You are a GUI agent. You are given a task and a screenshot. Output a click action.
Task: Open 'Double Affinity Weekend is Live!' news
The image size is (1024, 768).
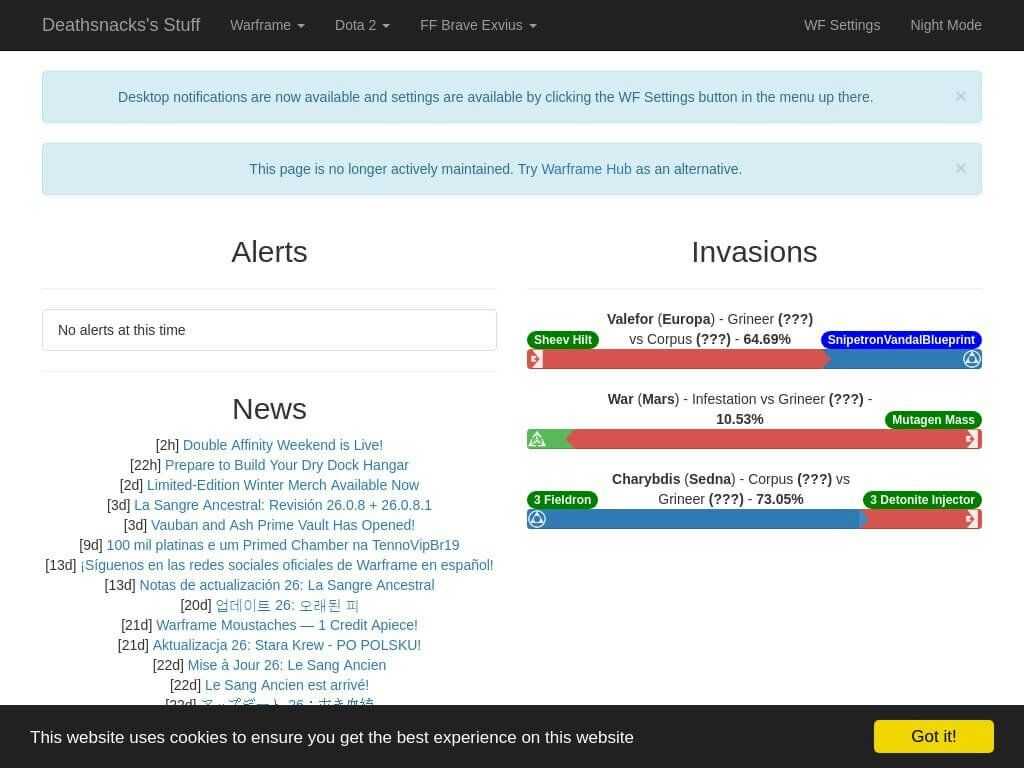[x=283, y=445]
